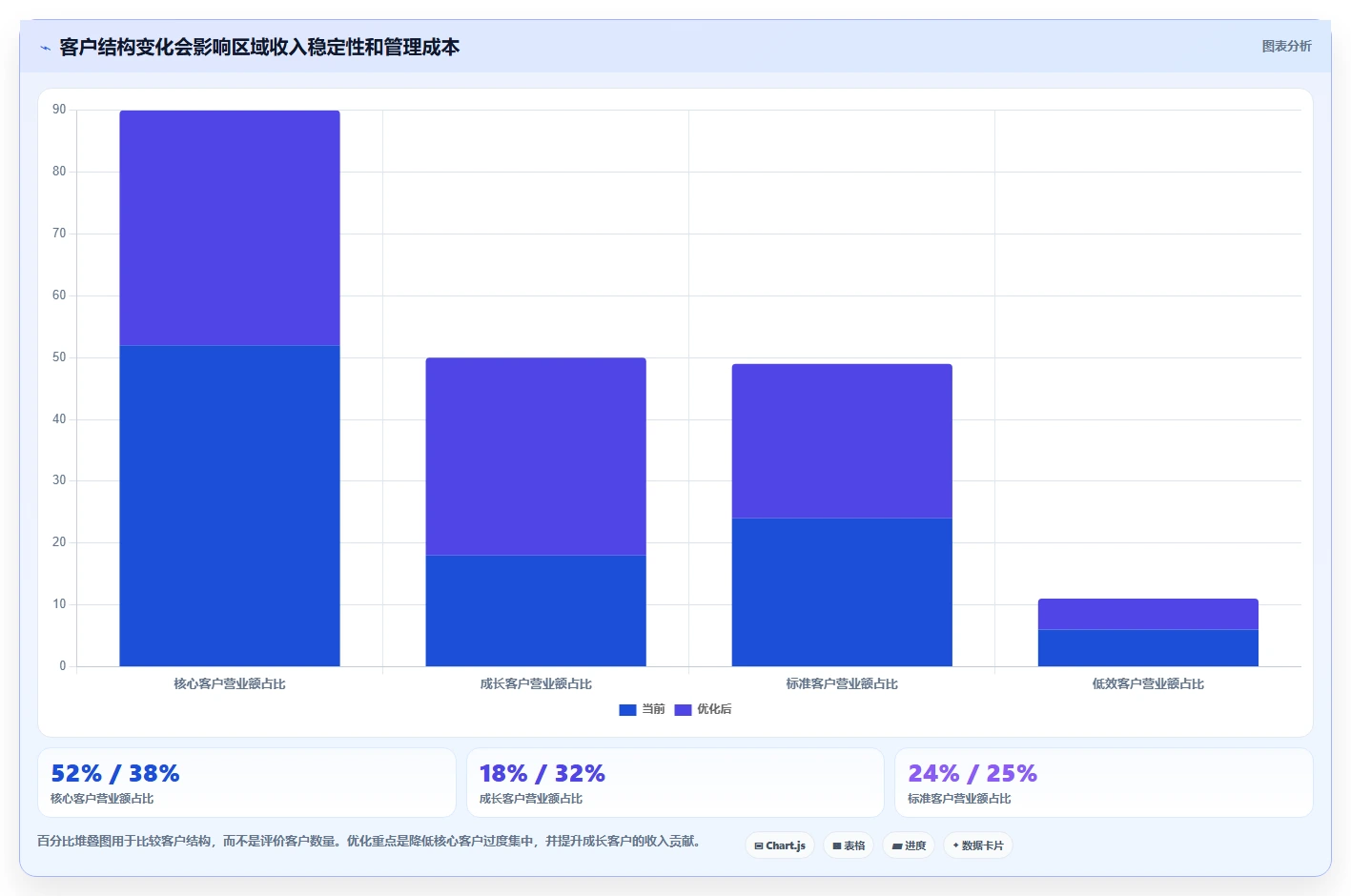1351x896 pixels.
Task: Click the 成长客户 当前 blue bar segment
Action: point(536,611)
